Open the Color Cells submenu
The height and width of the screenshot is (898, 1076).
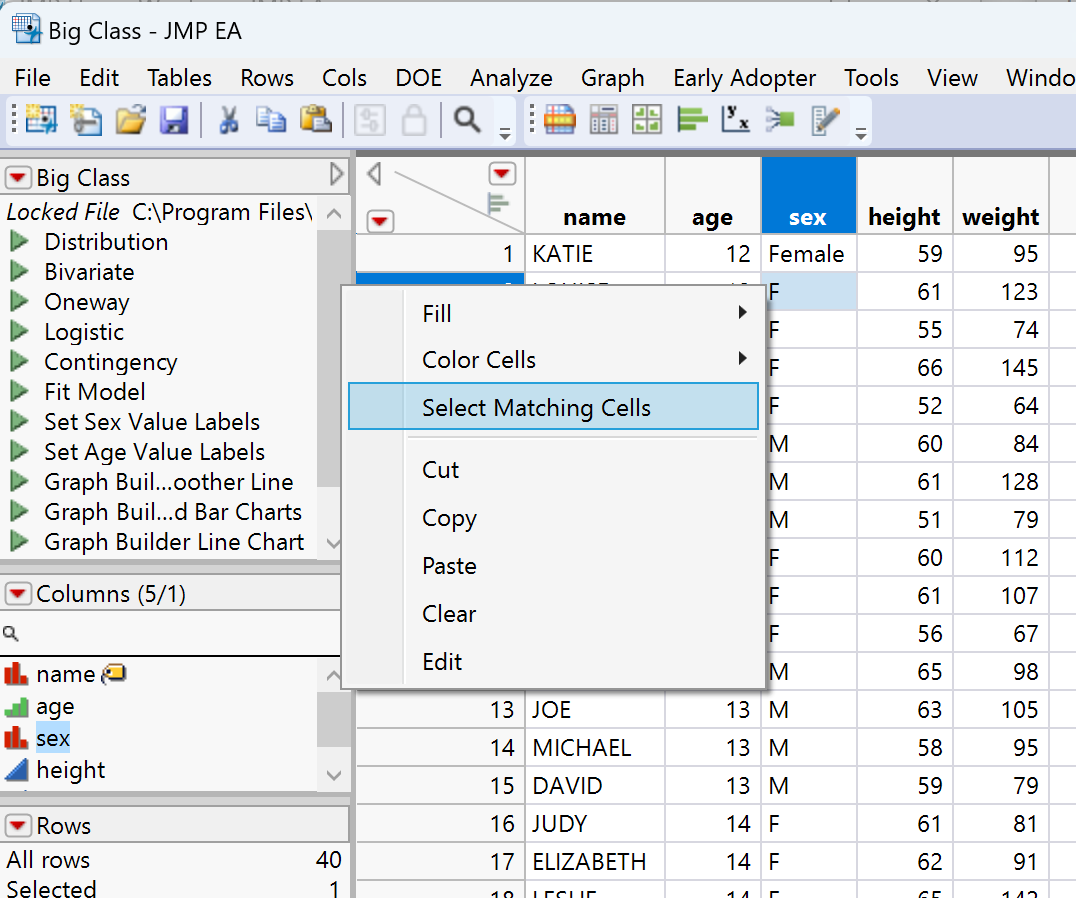pyautogui.click(x=479, y=360)
